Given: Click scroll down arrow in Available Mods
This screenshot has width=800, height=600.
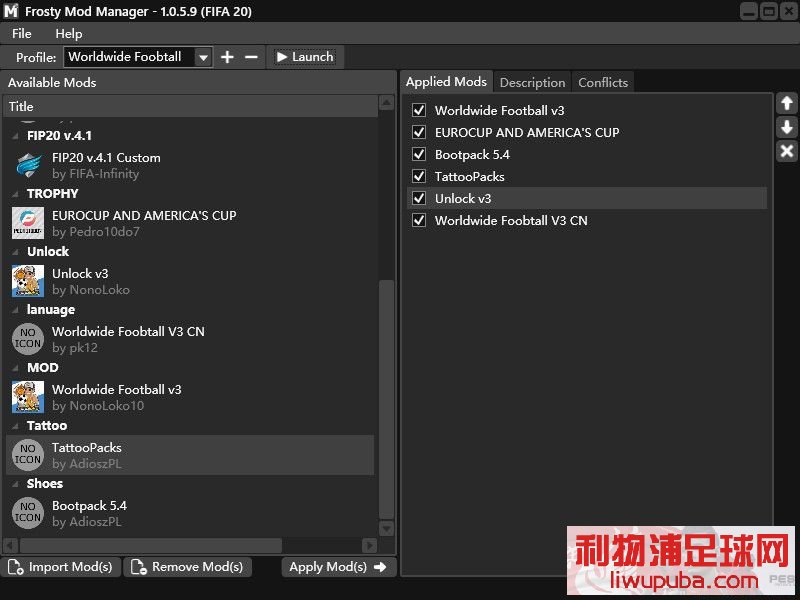Looking at the screenshot, I should point(386,529).
